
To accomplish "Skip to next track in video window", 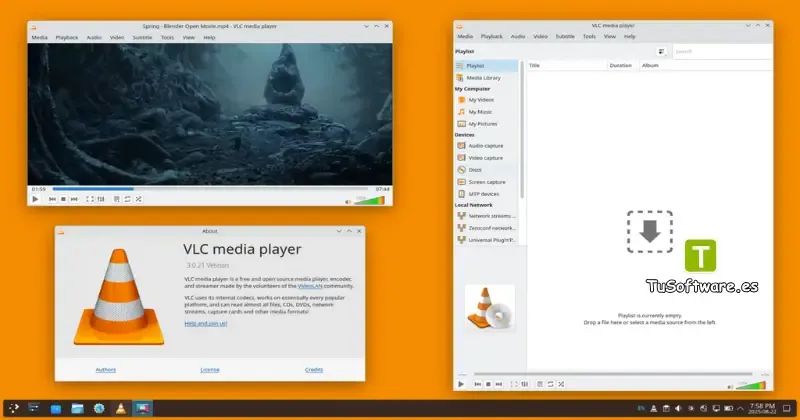I will 74,199.
